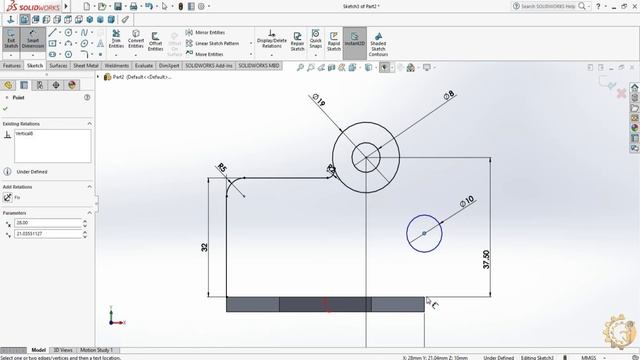Select the Point sketch tool
640x360 pixels.
pos(100,54)
